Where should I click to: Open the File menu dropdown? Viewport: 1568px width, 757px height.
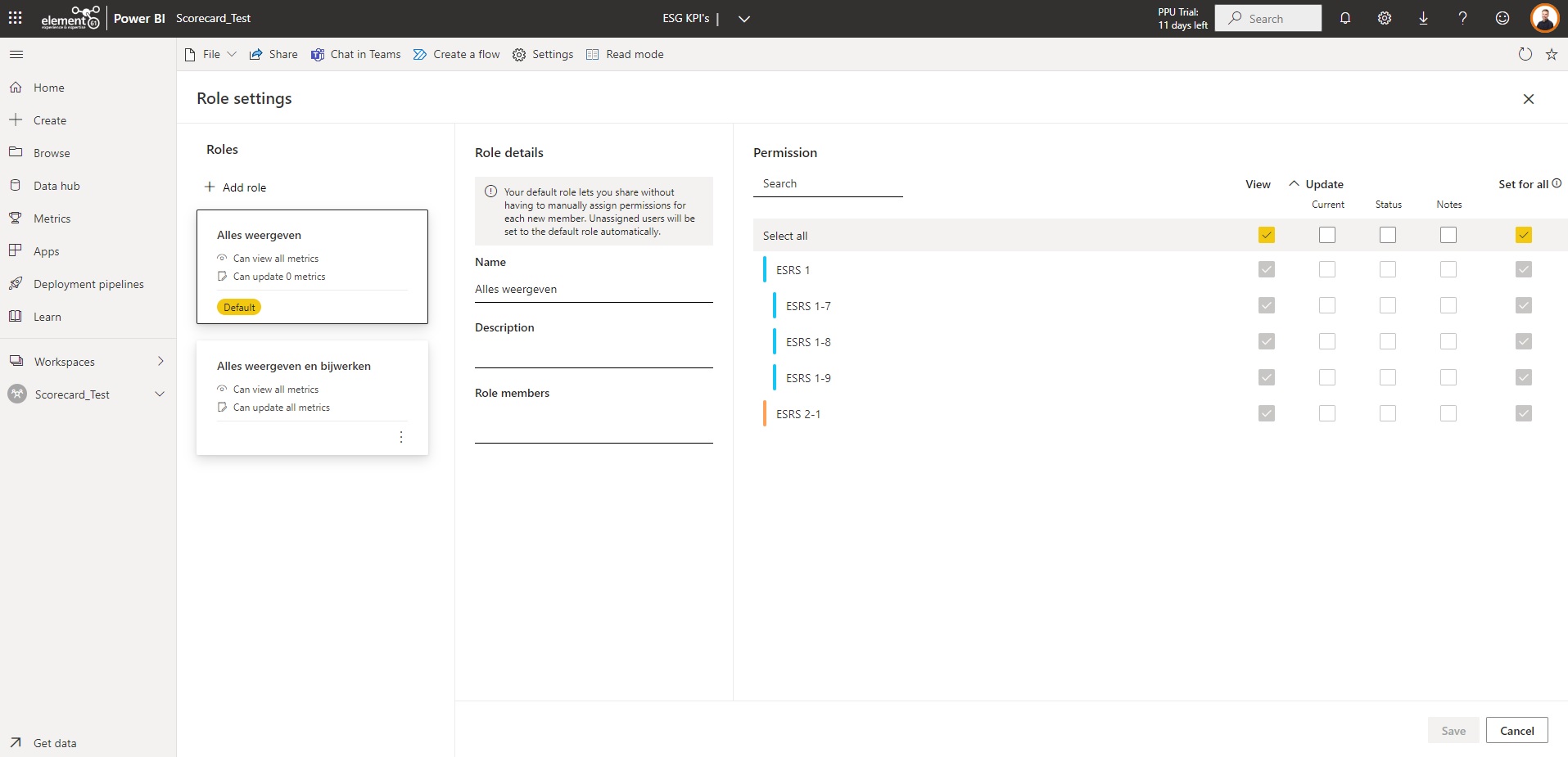[x=233, y=54]
